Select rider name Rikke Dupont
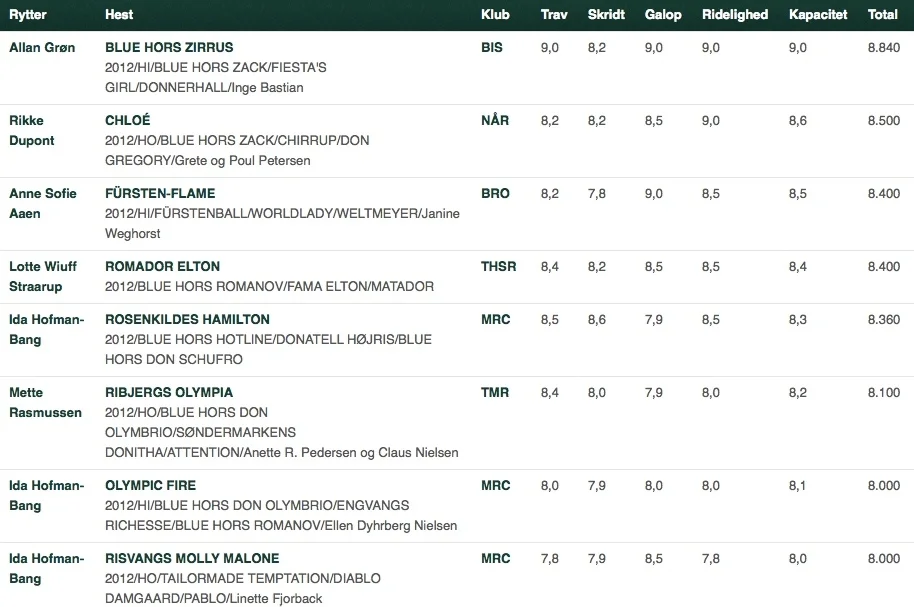Image resolution: width=914 pixels, height=607 pixels. [32, 131]
